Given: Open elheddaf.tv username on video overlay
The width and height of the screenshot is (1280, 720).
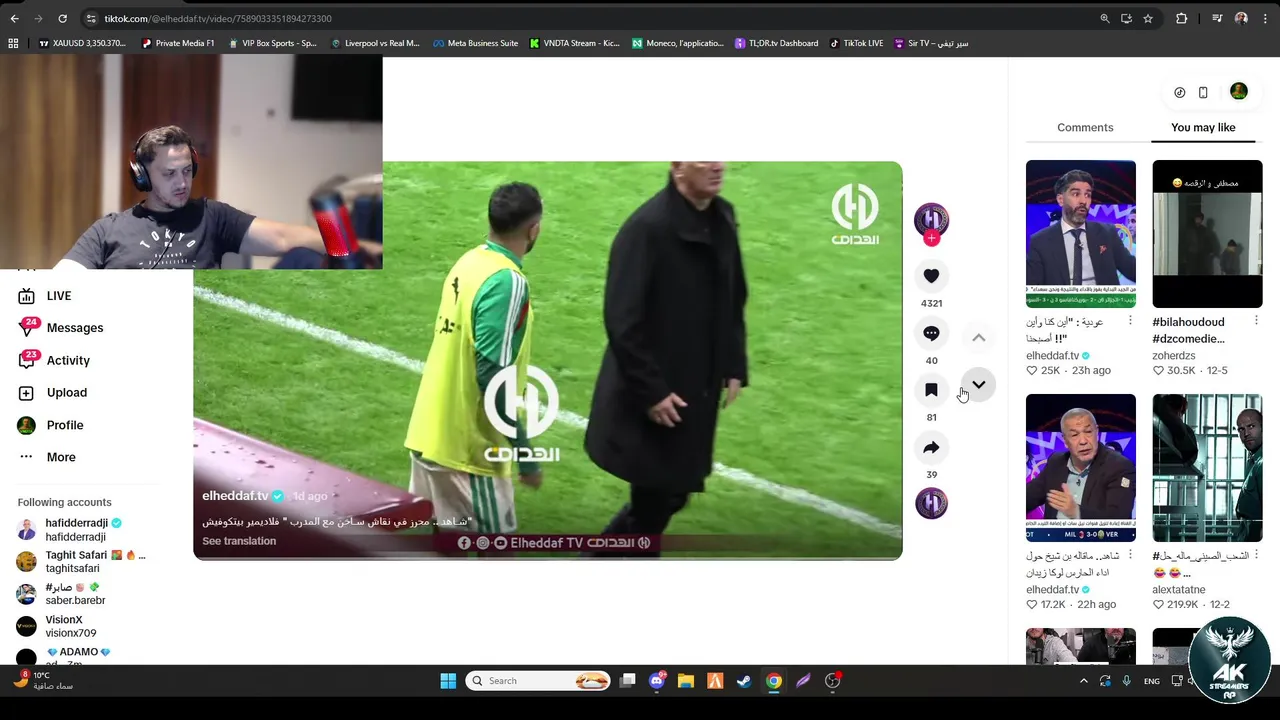Looking at the screenshot, I should (235, 496).
